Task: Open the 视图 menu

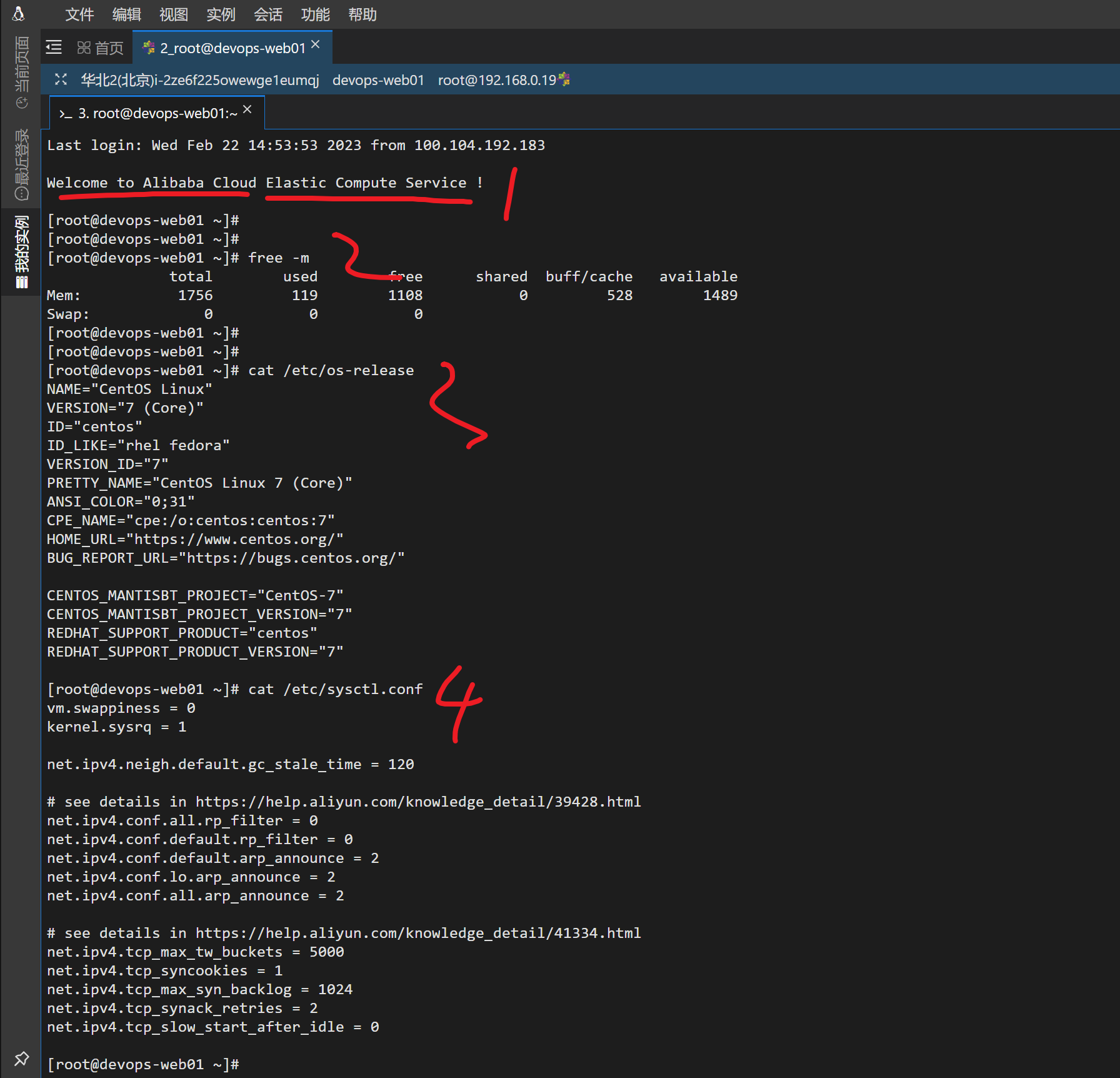Action: 174,14
